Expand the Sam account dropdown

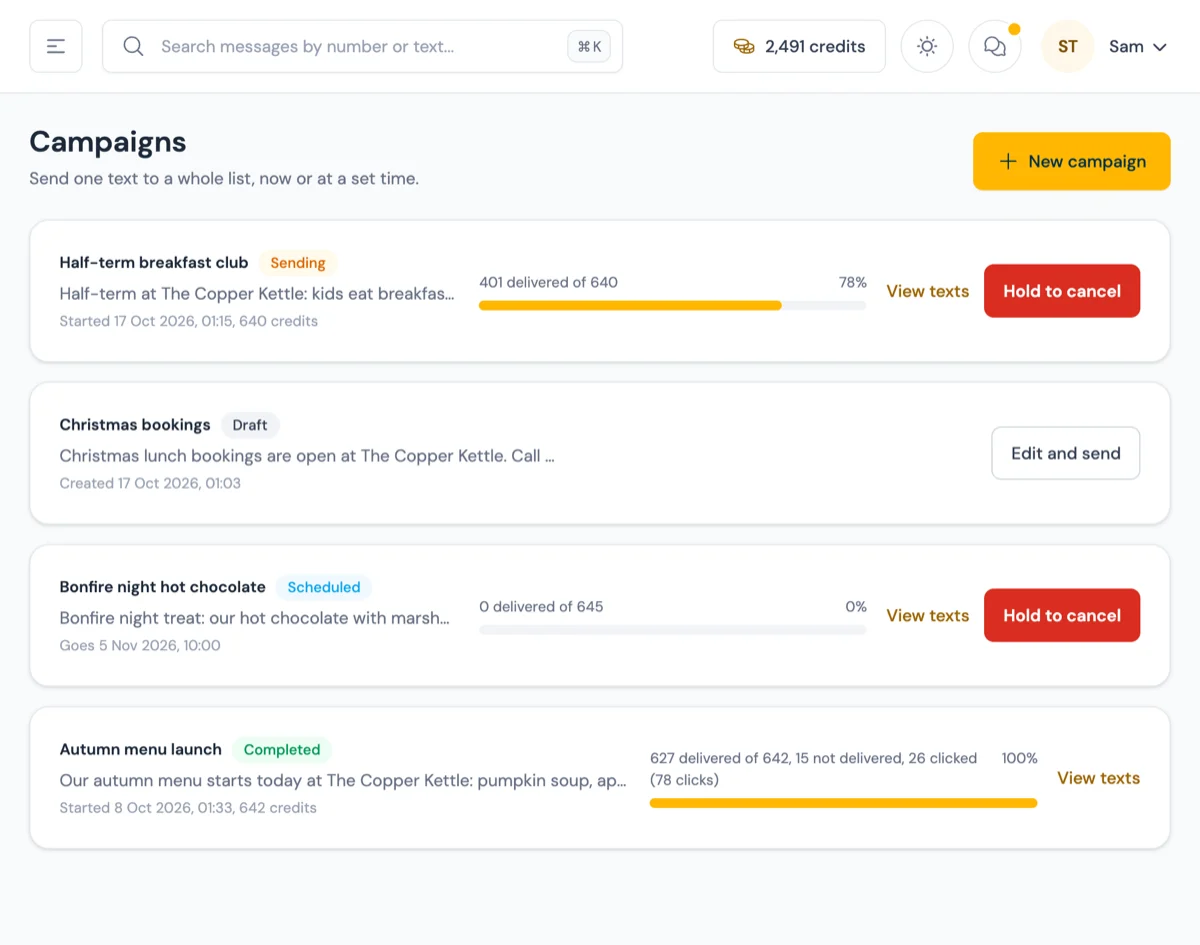pyautogui.click(x=1138, y=46)
